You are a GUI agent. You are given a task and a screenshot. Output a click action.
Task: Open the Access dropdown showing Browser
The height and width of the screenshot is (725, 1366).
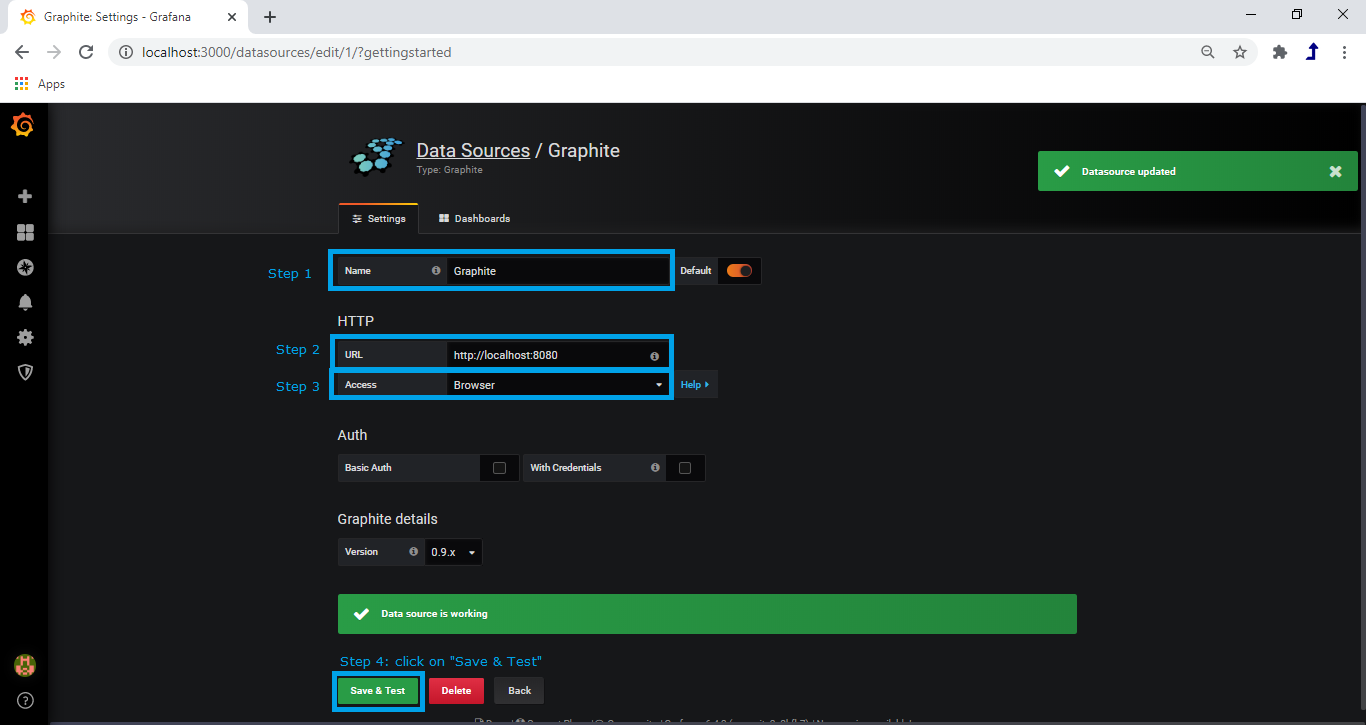pos(557,384)
